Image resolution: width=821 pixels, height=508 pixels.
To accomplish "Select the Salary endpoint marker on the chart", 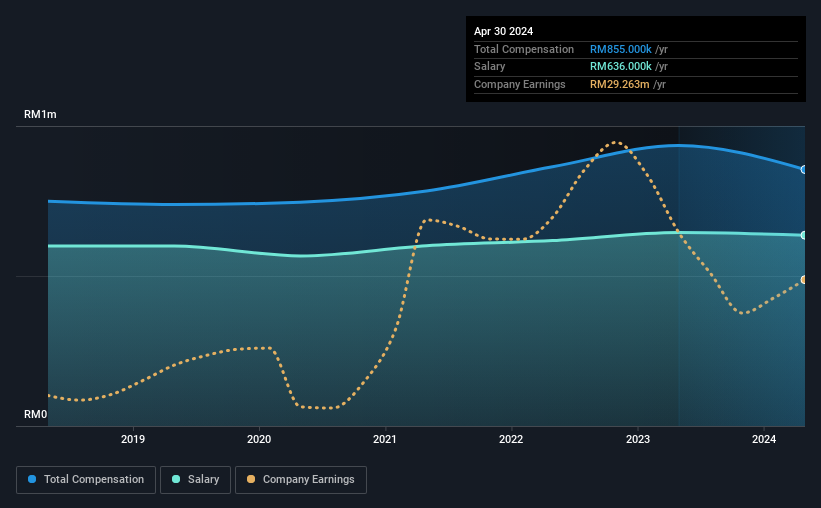I will coord(804,236).
